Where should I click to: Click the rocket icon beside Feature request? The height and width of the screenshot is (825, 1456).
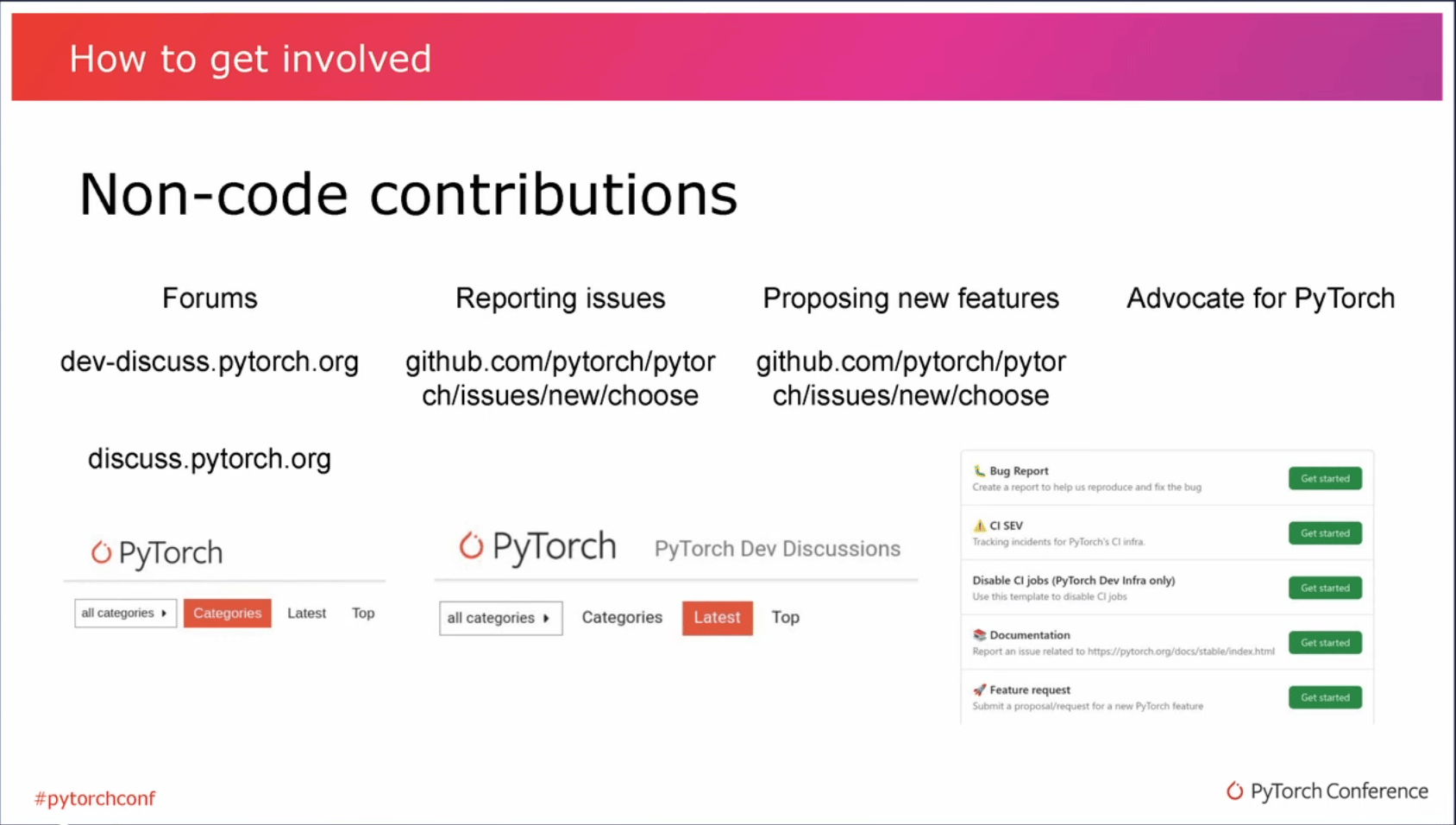point(979,690)
